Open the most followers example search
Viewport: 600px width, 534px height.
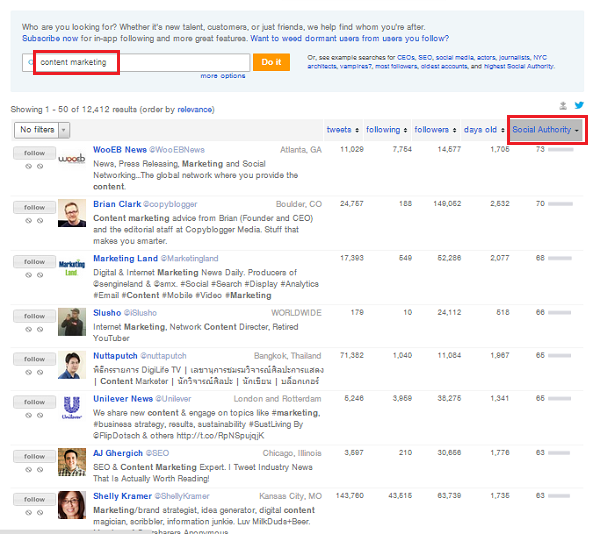(x=396, y=66)
